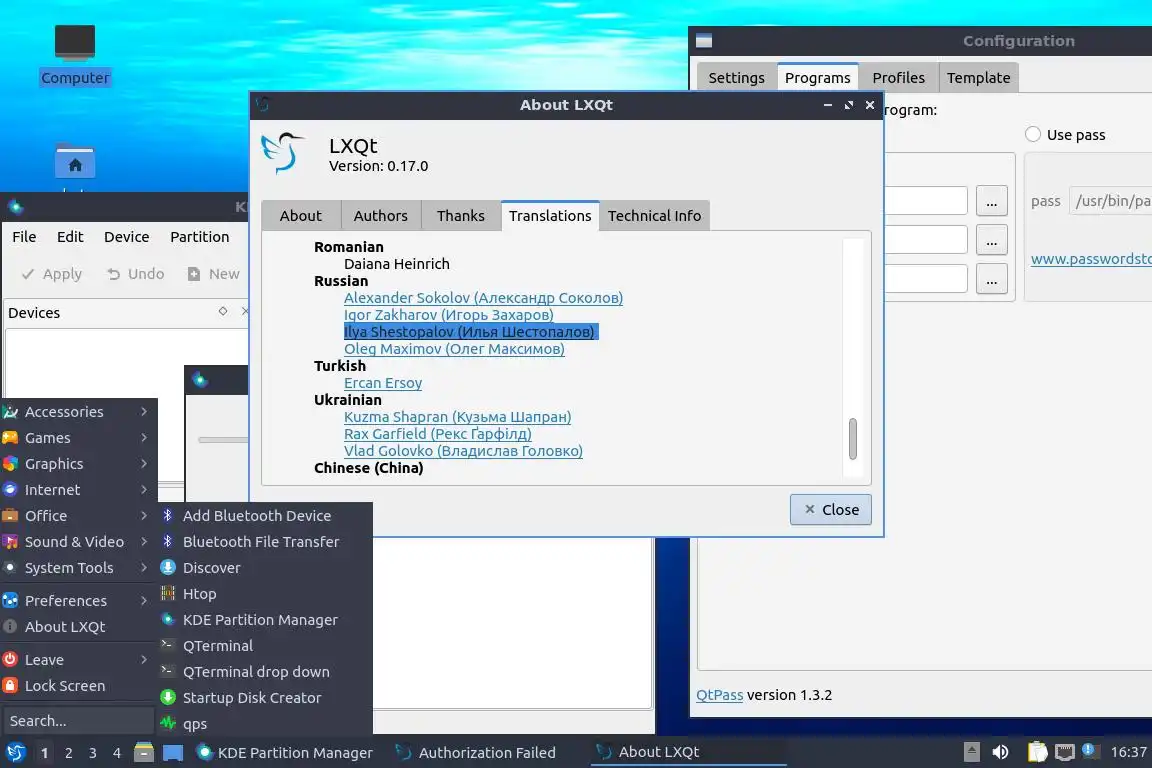Click Undo in partition manager toolbar
The height and width of the screenshot is (768, 1152).
click(x=135, y=274)
